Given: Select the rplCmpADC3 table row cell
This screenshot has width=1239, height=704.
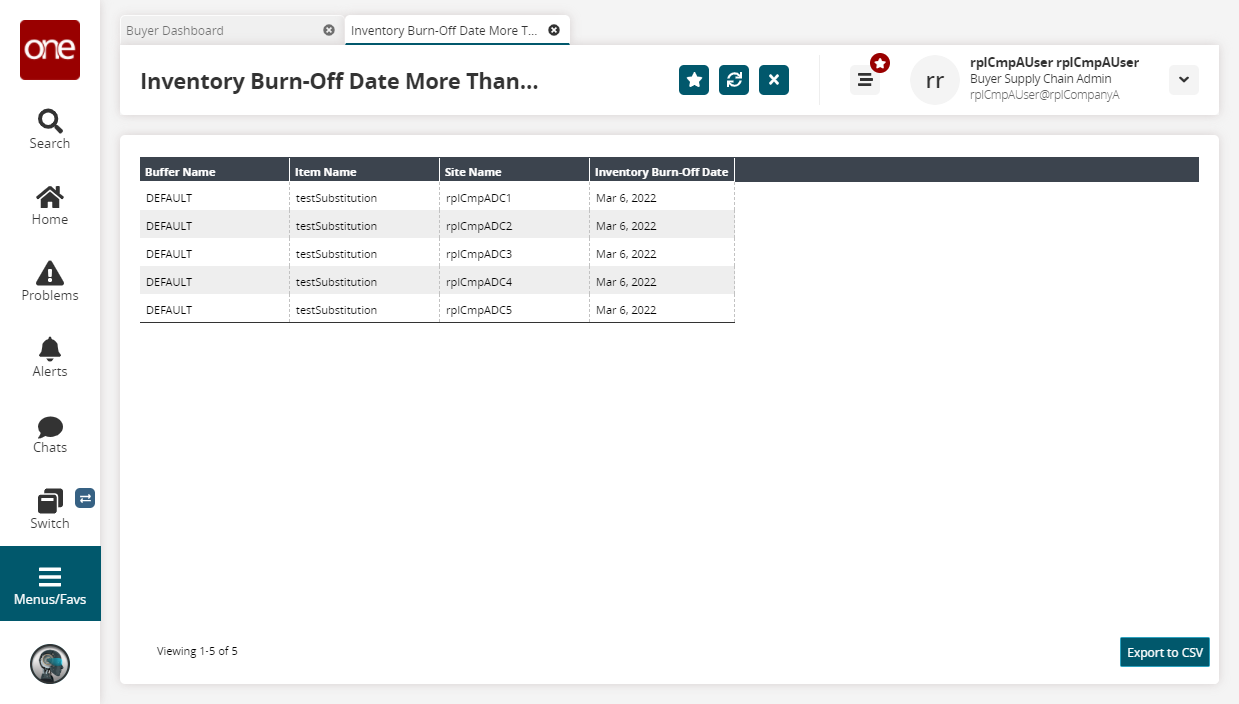Looking at the screenshot, I should [x=479, y=254].
